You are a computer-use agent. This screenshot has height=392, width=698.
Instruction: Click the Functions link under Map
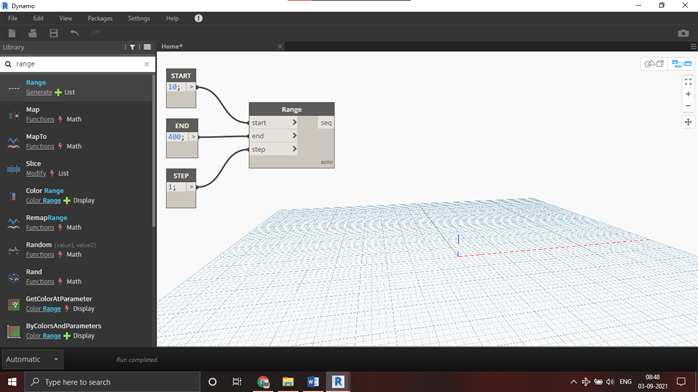[x=40, y=120]
